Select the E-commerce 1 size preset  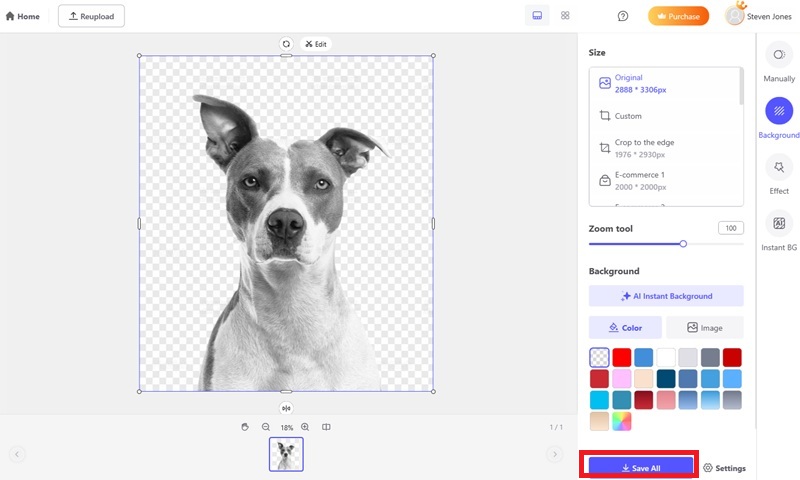click(x=665, y=181)
